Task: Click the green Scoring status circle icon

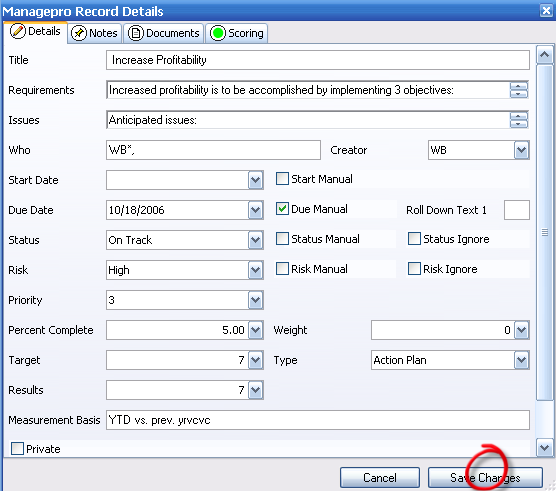Action: [218, 33]
